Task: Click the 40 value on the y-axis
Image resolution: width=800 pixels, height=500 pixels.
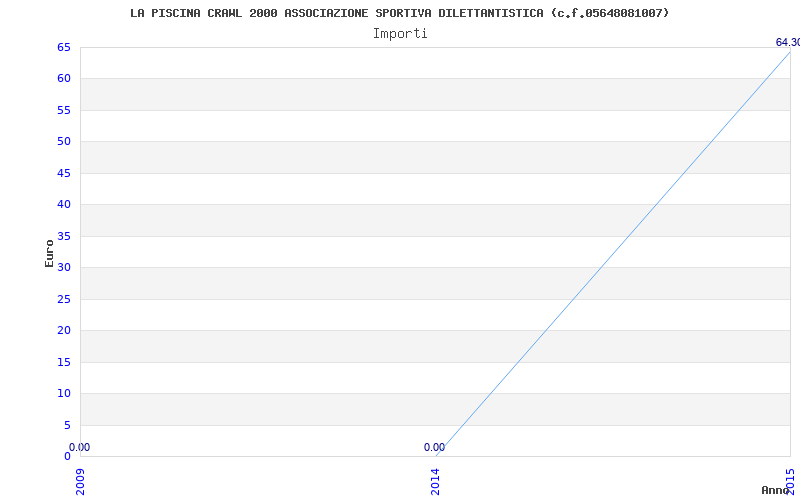Action: [x=64, y=205]
